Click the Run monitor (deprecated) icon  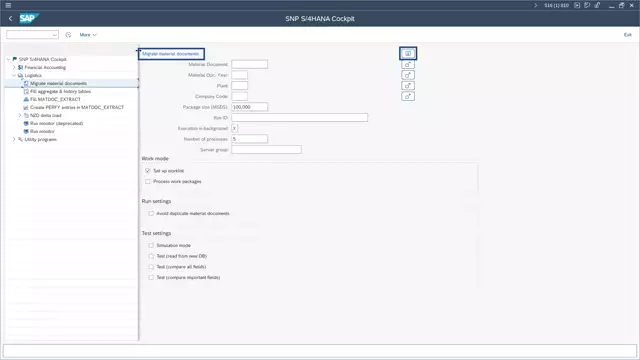(x=26, y=123)
